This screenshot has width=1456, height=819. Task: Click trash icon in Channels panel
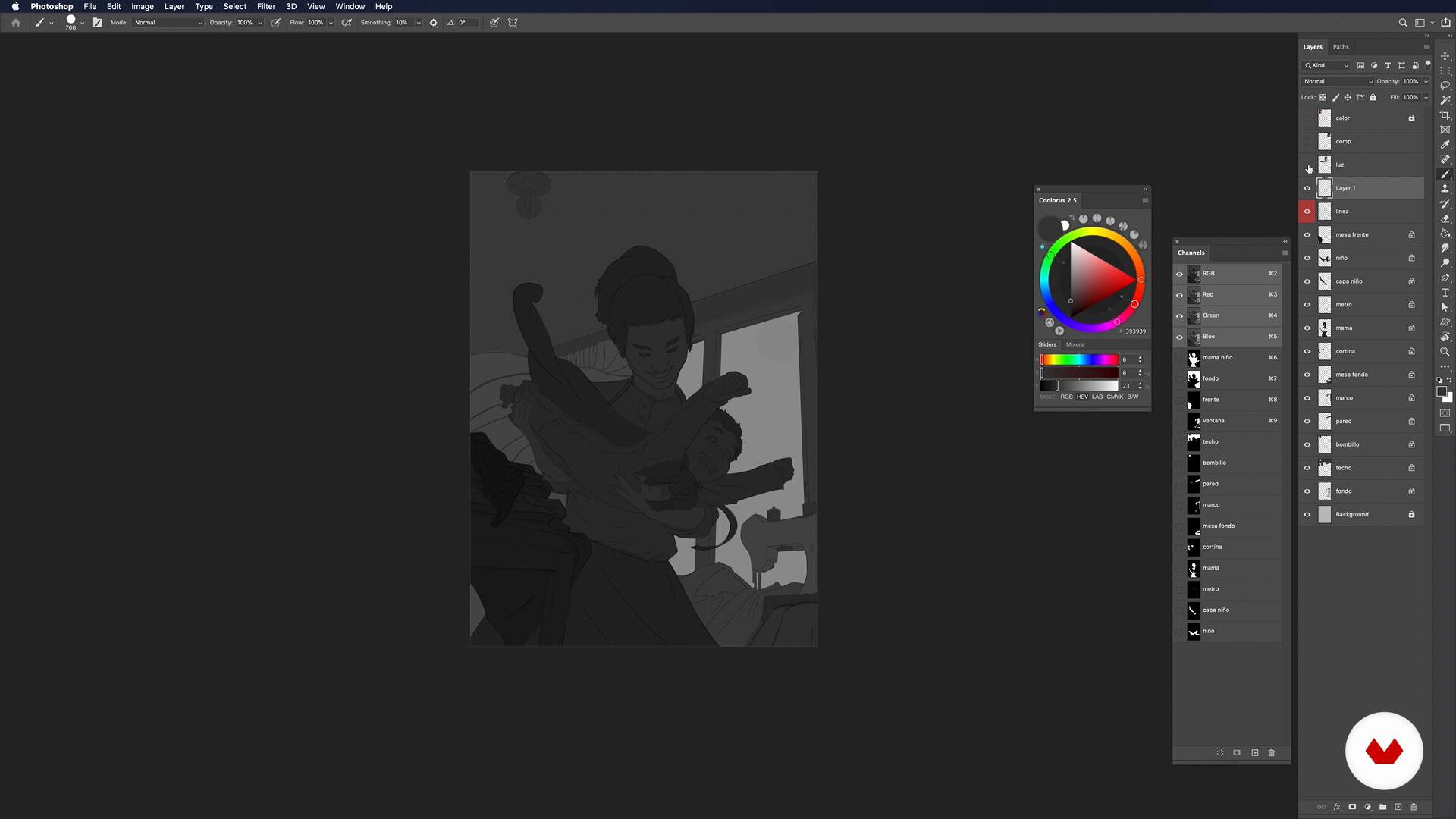click(1272, 753)
